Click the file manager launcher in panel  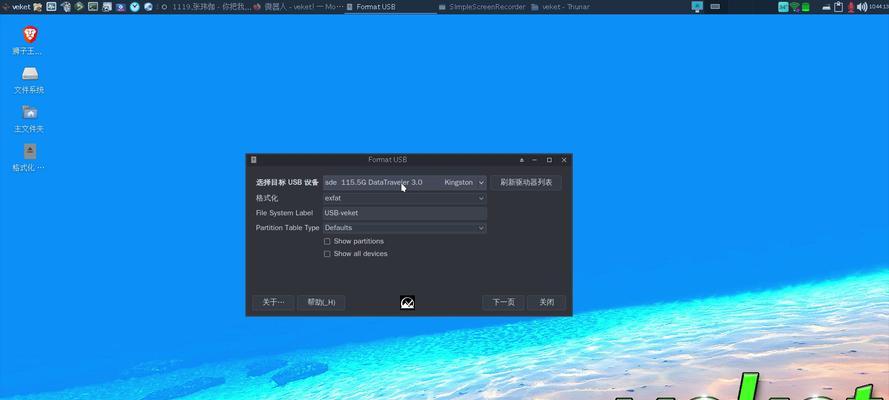click(37, 7)
